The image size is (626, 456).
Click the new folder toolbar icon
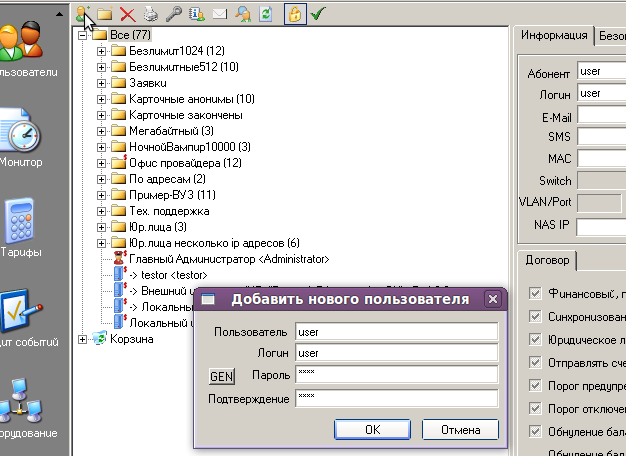click(105, 14)
